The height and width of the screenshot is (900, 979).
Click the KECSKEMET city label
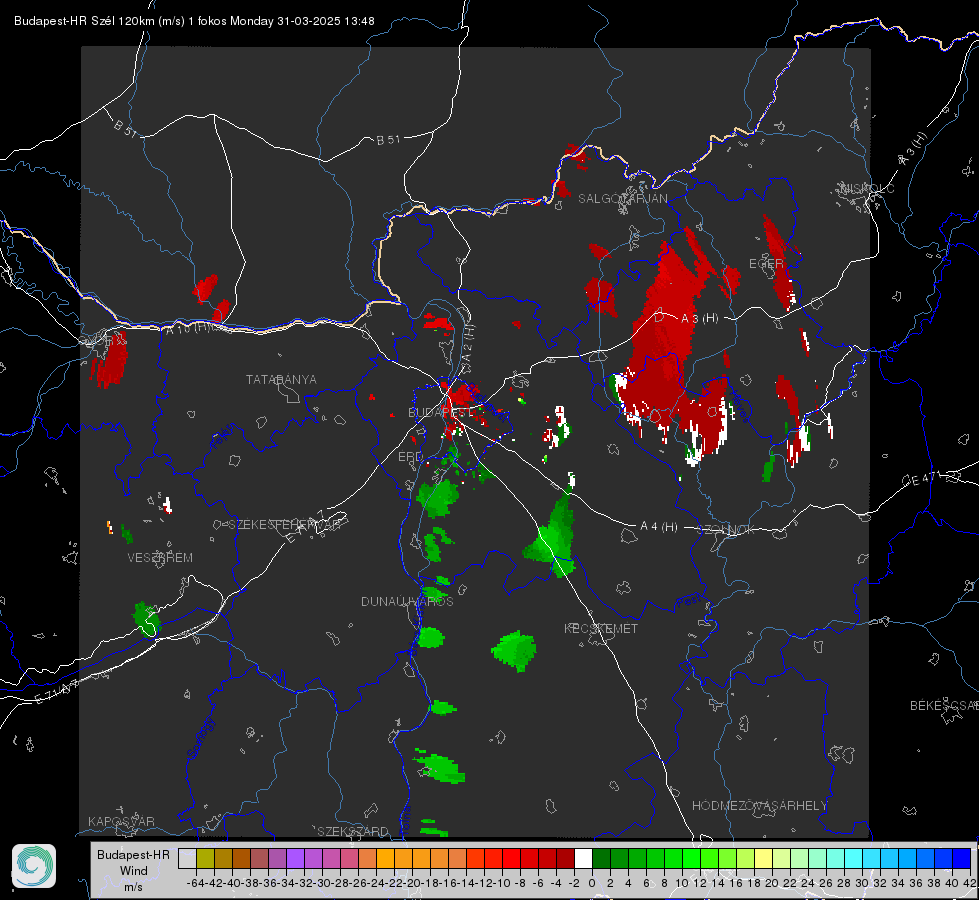pos(601,628)
